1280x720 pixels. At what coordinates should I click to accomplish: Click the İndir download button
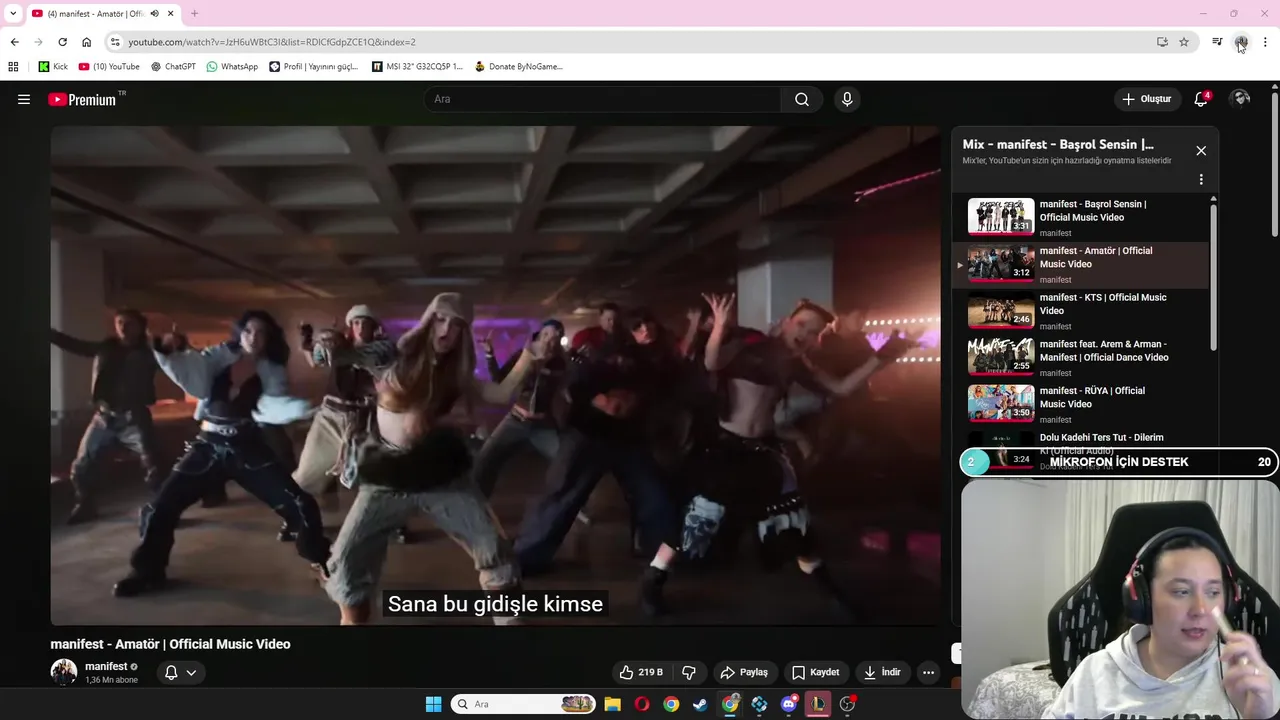click(x=883, y=672)
